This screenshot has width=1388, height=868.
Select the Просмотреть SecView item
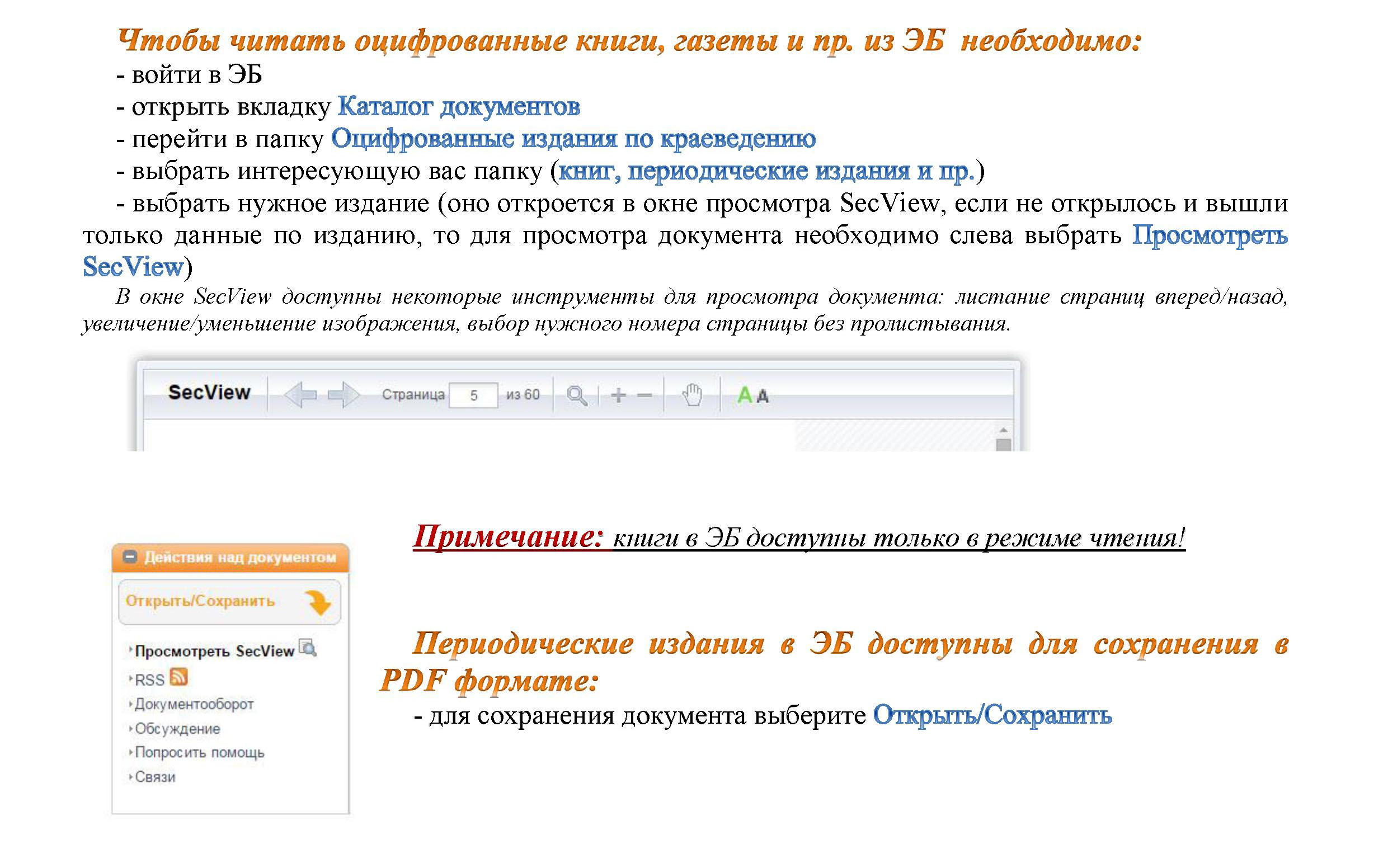(214, 651)
